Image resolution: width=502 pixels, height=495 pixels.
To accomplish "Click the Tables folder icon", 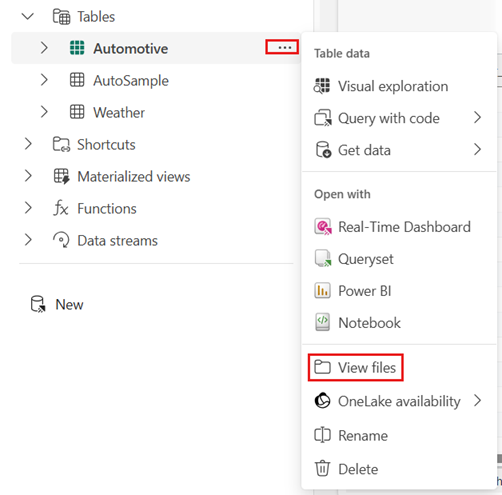I will 61,17.
